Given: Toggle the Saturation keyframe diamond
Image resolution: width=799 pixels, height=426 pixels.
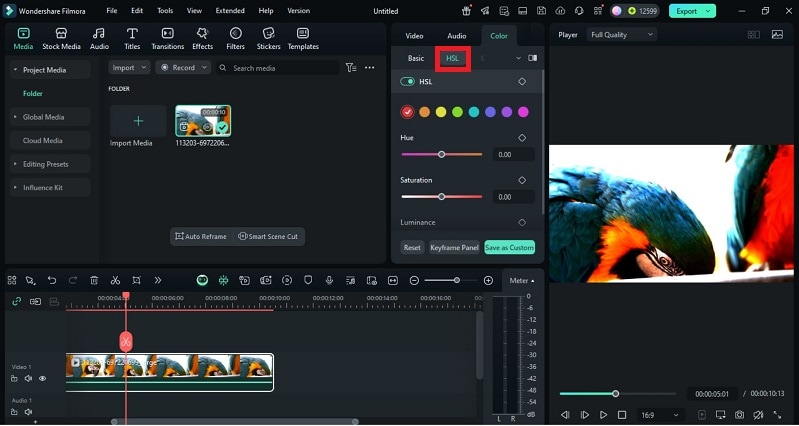Looking at the screenshot, I should (522, 180).
